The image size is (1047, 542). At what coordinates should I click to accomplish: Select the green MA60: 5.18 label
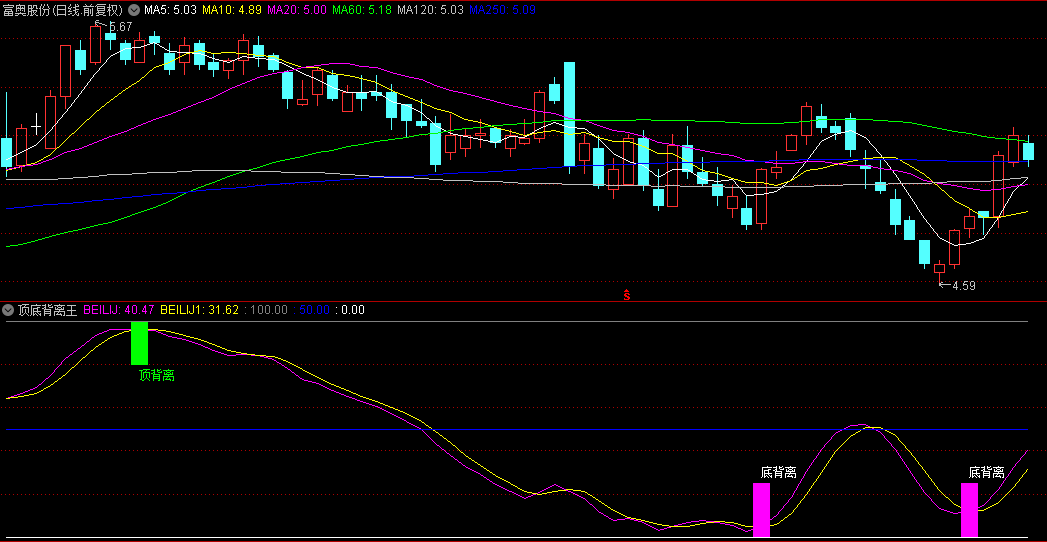(362, 9)
